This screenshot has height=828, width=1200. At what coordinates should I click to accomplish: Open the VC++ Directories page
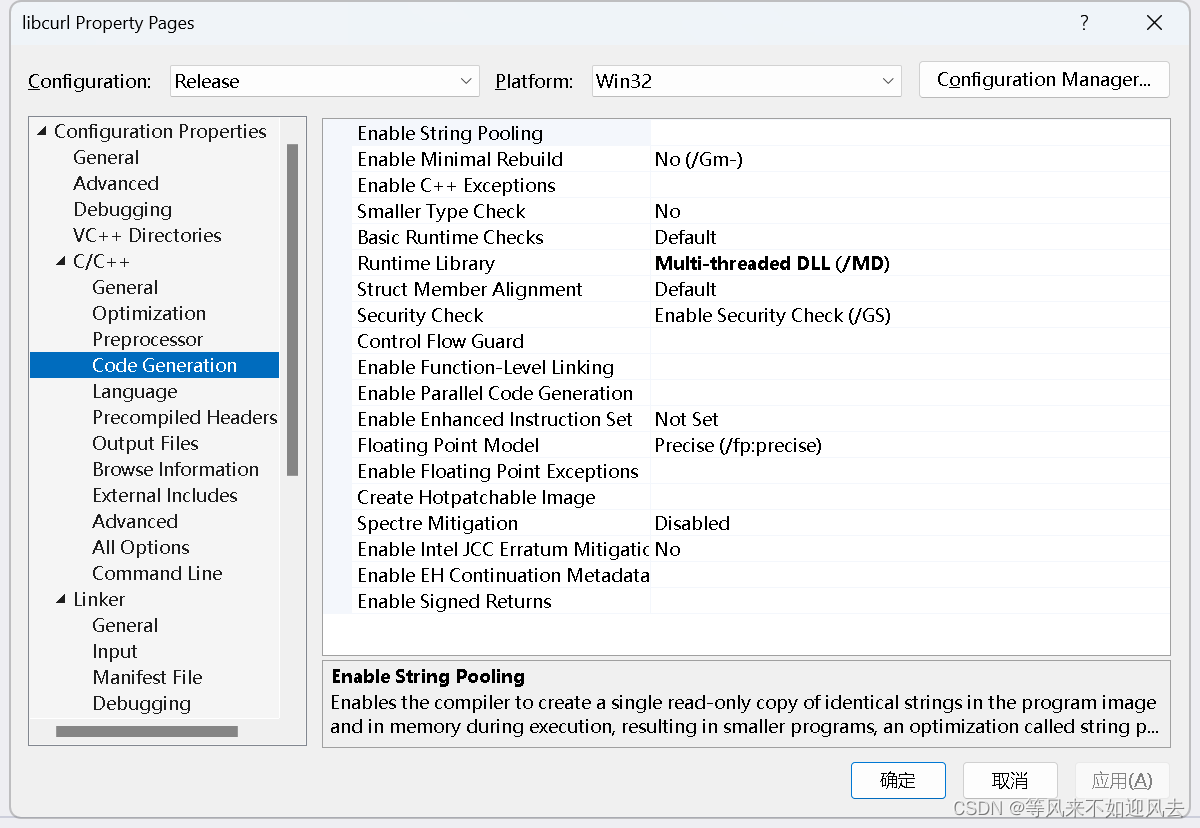pyautogui.click(x=147, y=235)
